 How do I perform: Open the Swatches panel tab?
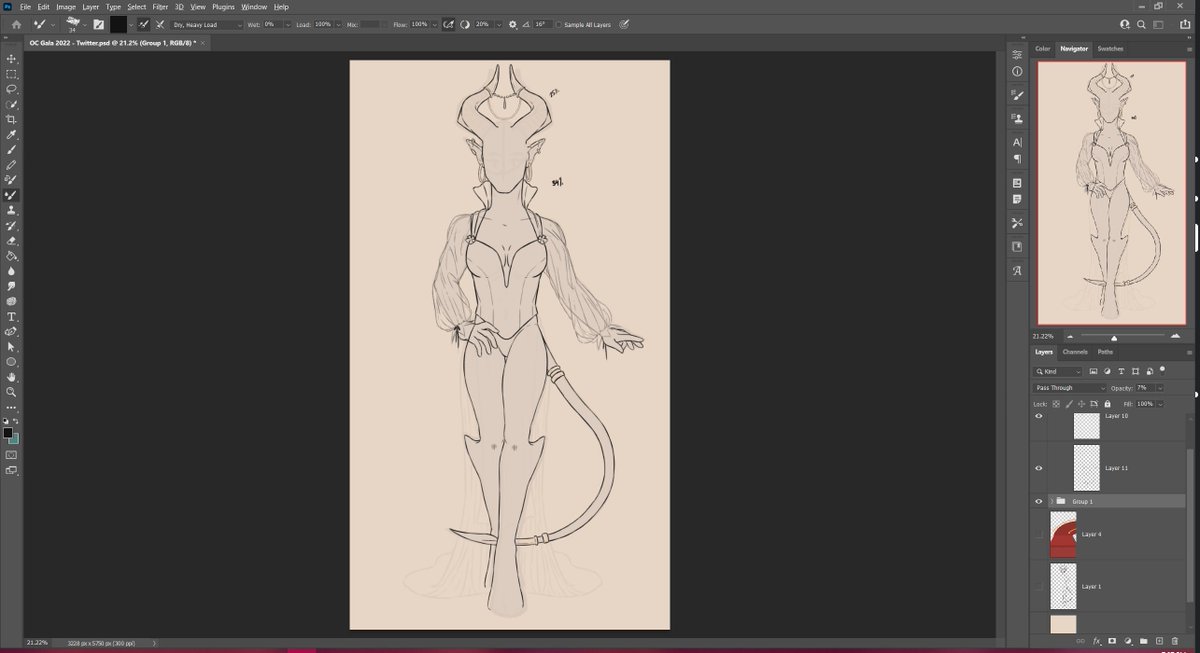point(1110,48)
